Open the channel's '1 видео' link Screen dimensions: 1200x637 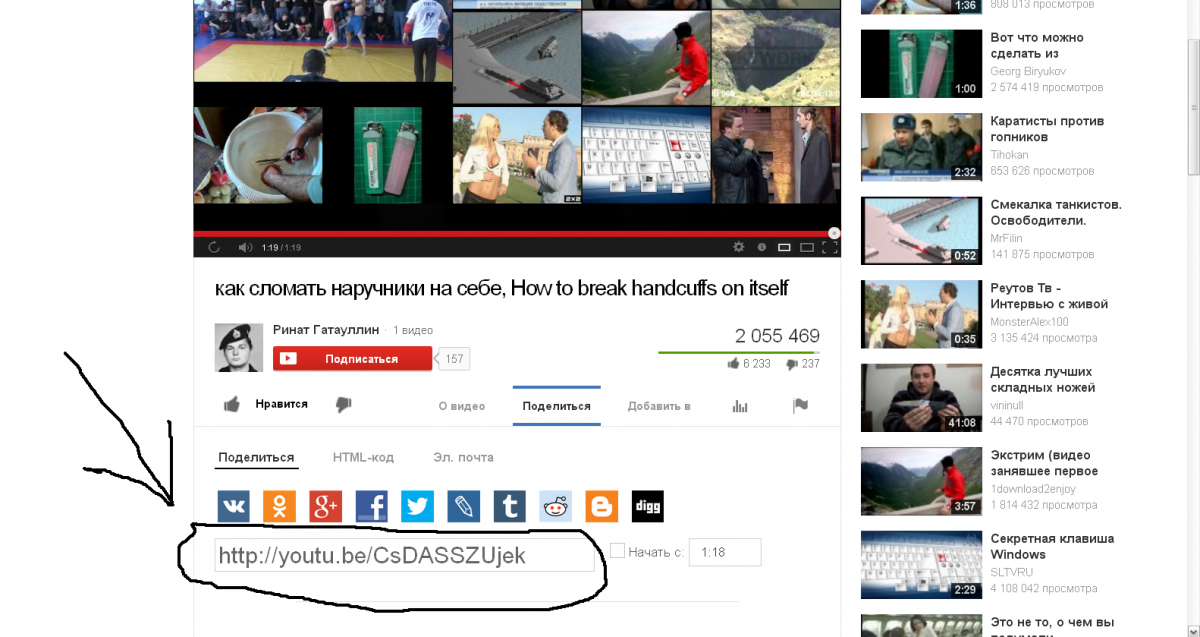pyautogui.click(x=415, y=330)
